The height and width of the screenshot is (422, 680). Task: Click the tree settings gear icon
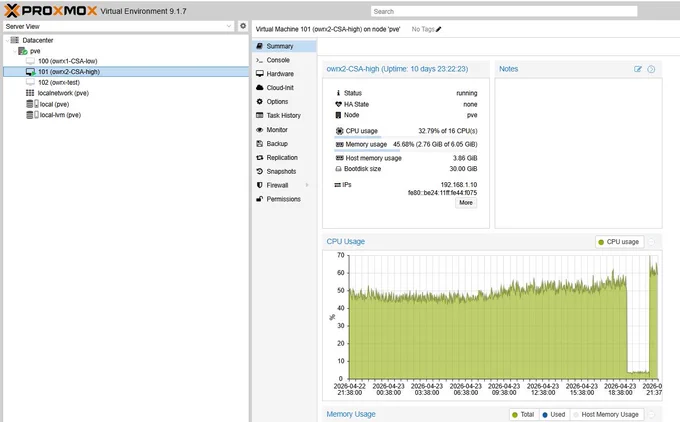coord(243,26)
